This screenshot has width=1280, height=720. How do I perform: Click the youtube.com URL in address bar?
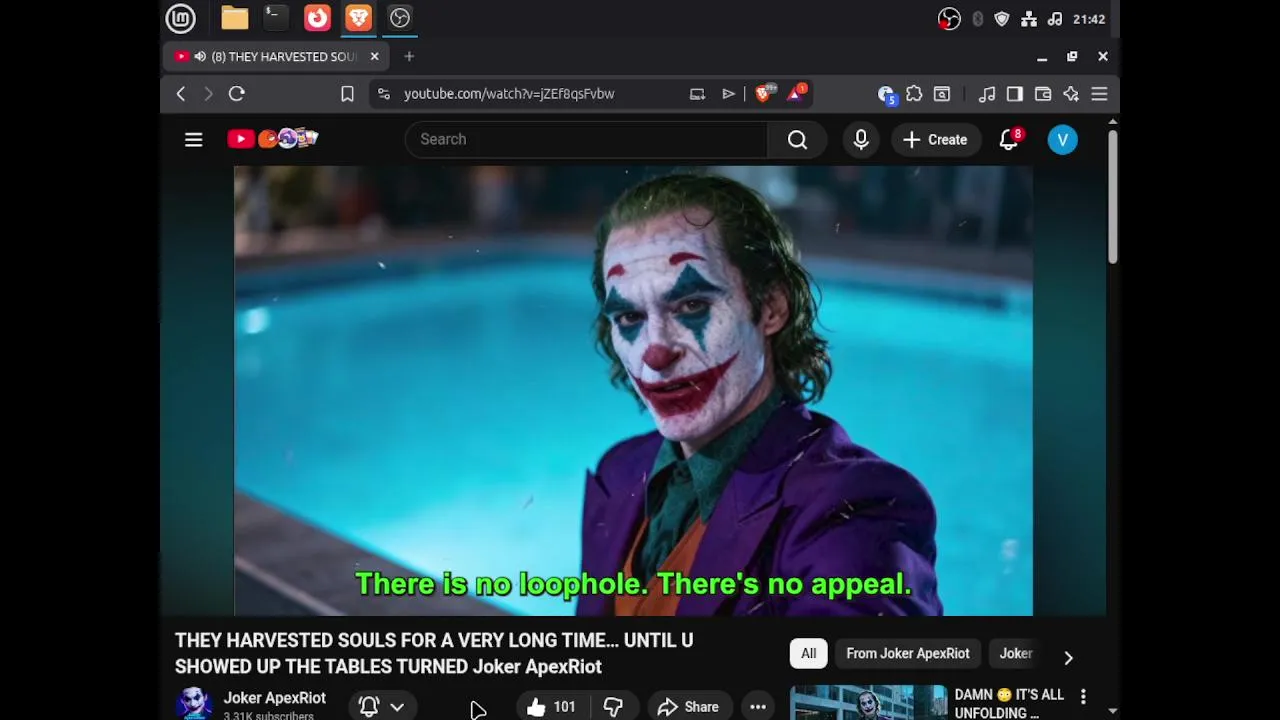[x=509, y=94]
